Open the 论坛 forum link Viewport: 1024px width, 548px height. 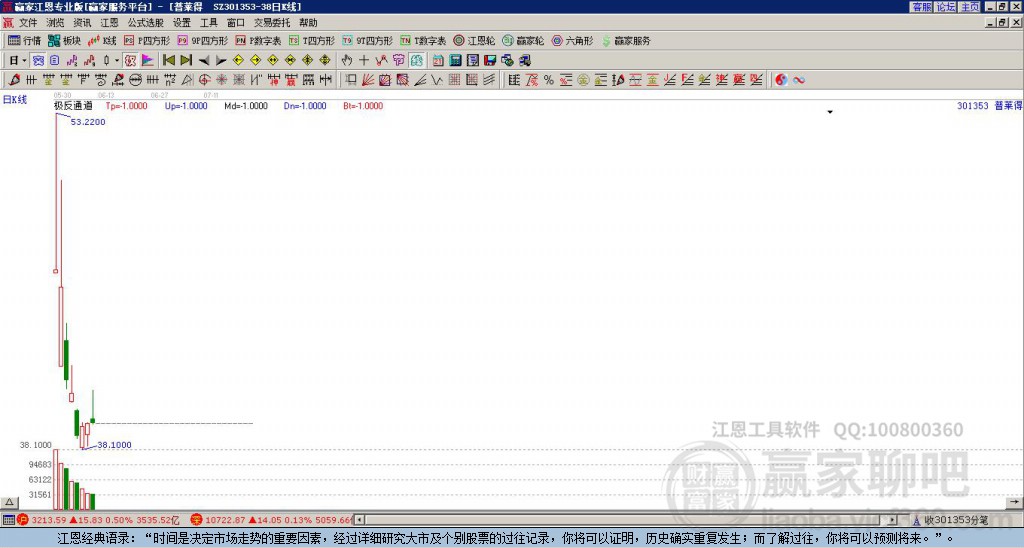coord(946,7)
